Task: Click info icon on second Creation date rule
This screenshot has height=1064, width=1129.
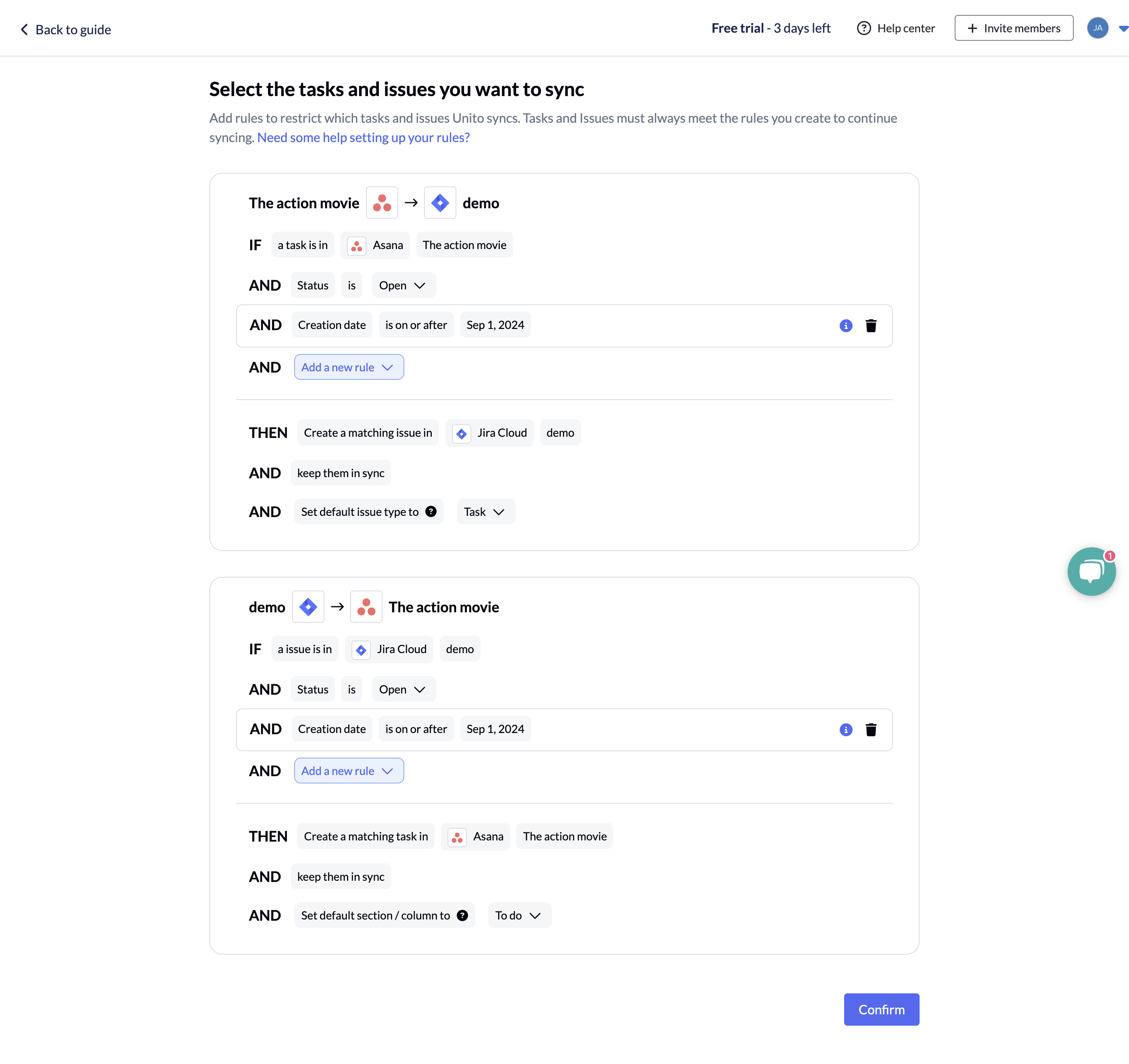Action: (846, 729)
